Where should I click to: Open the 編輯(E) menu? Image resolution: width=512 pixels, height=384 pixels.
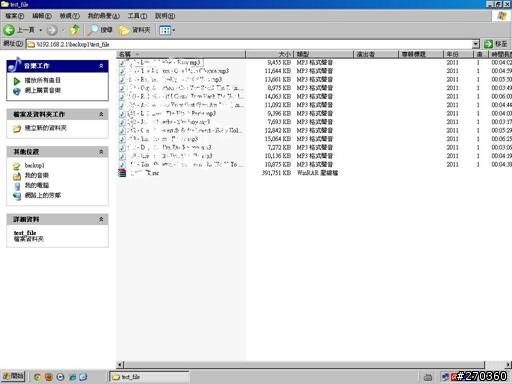(x=42, y=16)
